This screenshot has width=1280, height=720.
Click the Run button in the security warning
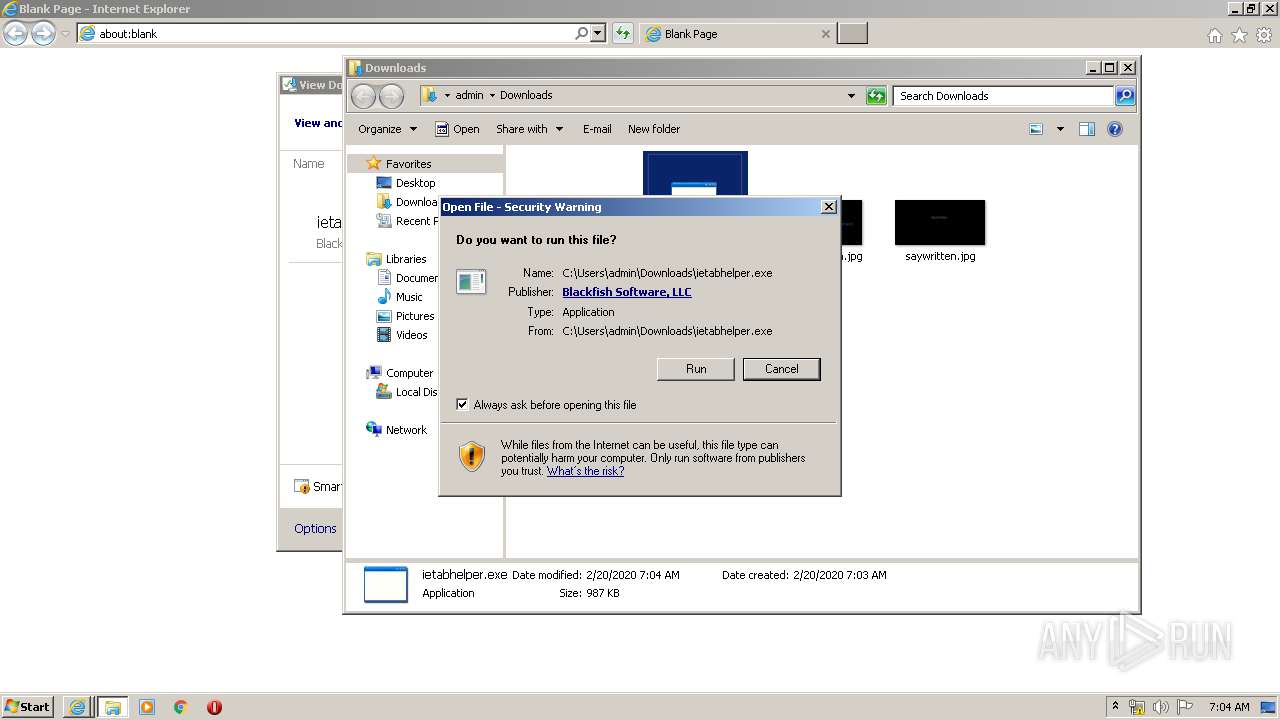[x=696, y=369]
